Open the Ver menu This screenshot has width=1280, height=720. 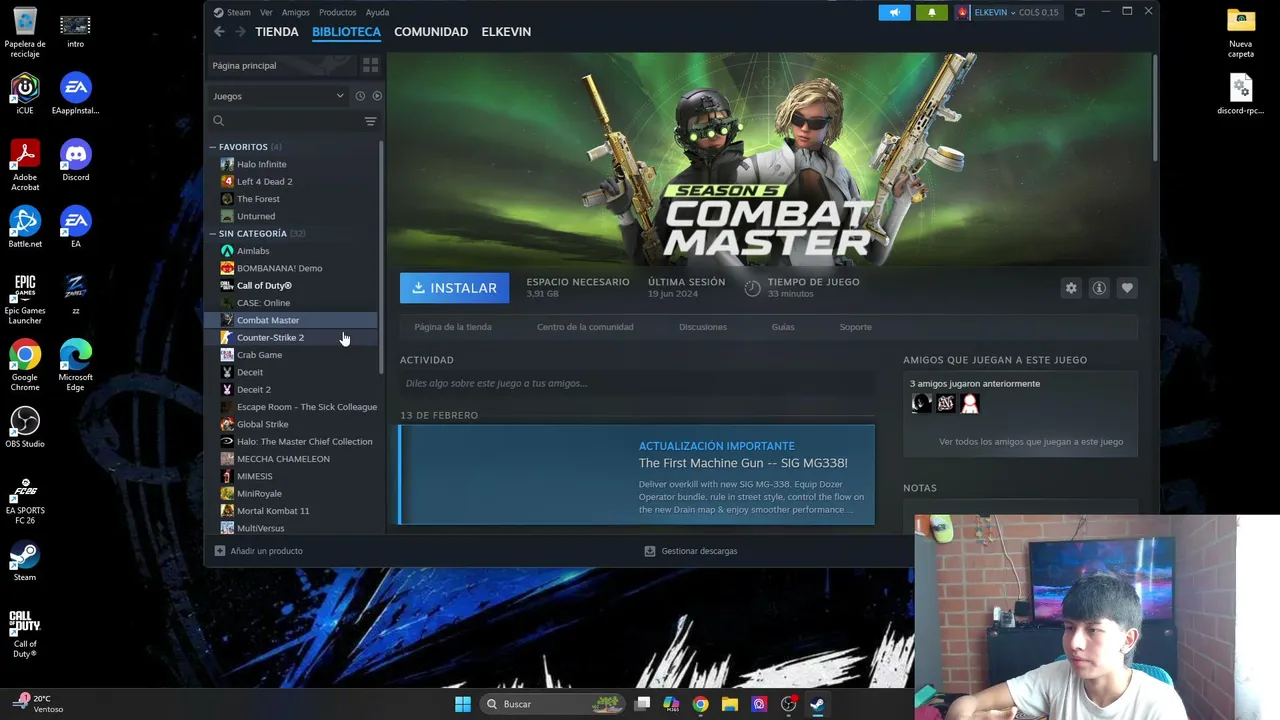point(266,12)
